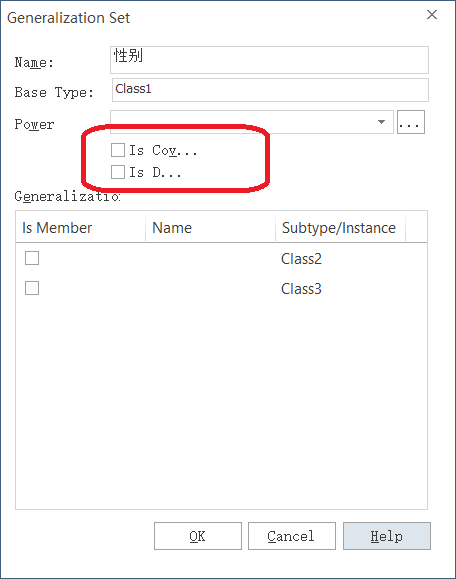
Task: Click the ellipsis browse button beside Power
Action: pyautogui.click(x=411, y=122)
